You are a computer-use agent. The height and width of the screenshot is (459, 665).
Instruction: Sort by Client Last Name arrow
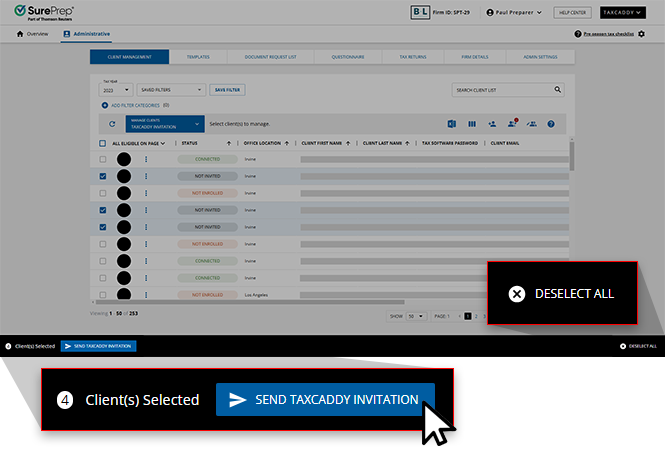(x=407, y=143)
